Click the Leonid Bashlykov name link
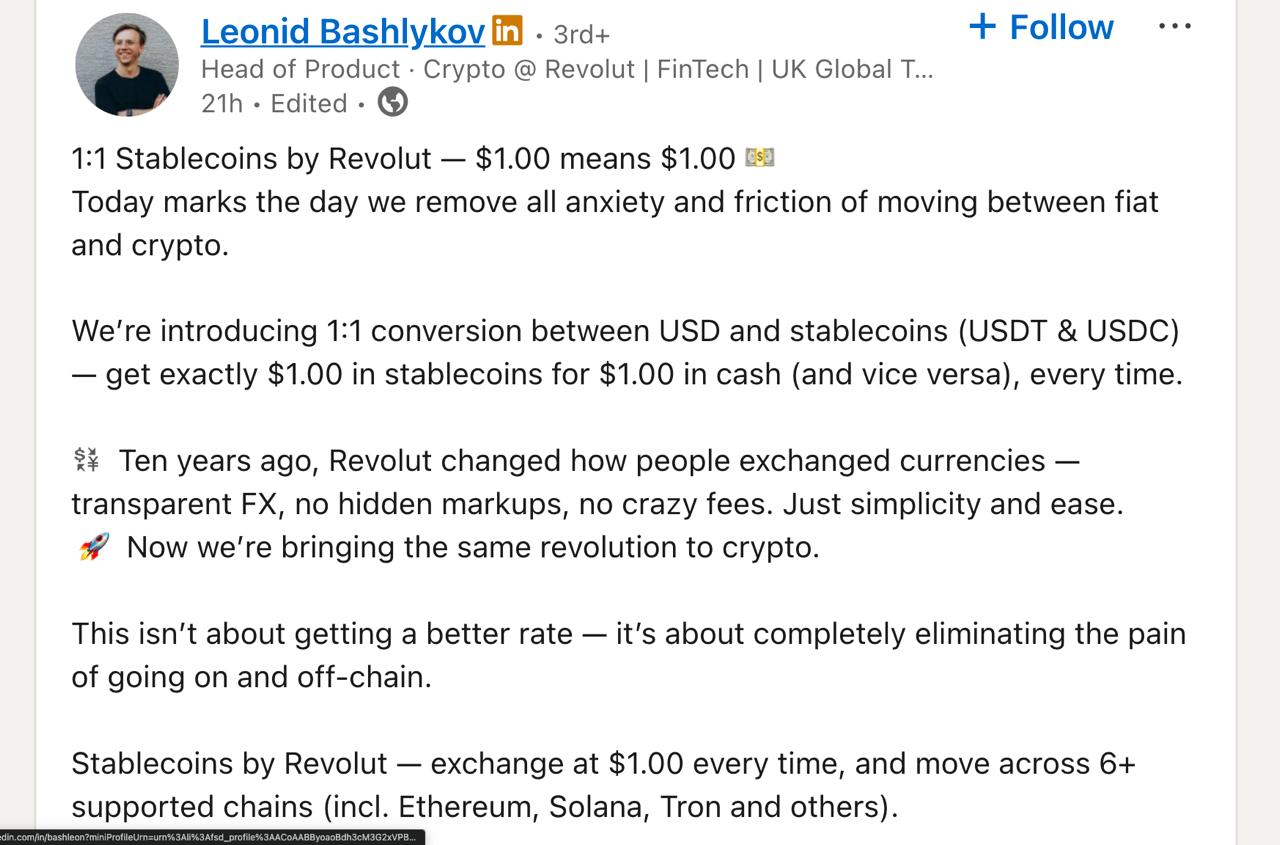The height and width of the screenshot is (845, 1280). [342, 32]
